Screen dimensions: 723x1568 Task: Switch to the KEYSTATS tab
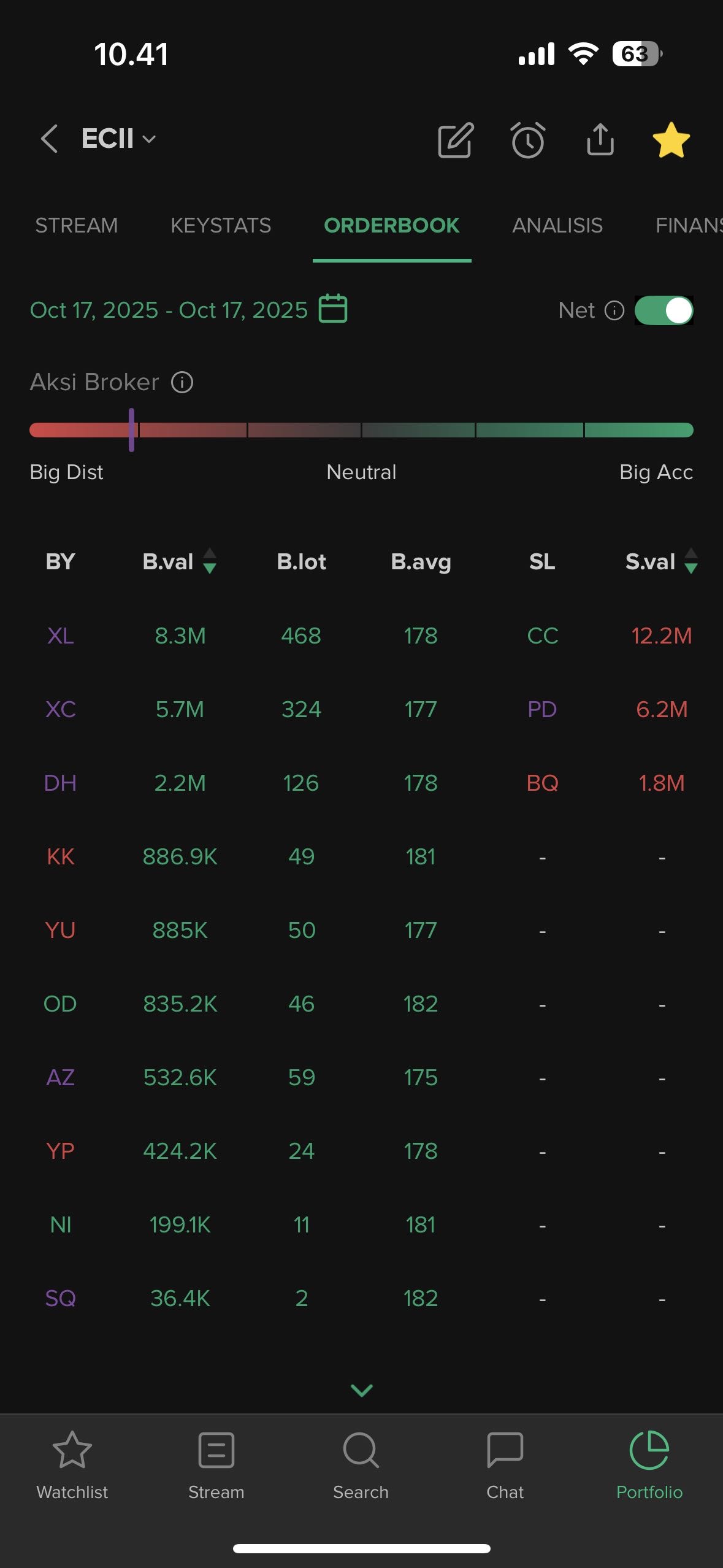221,226
